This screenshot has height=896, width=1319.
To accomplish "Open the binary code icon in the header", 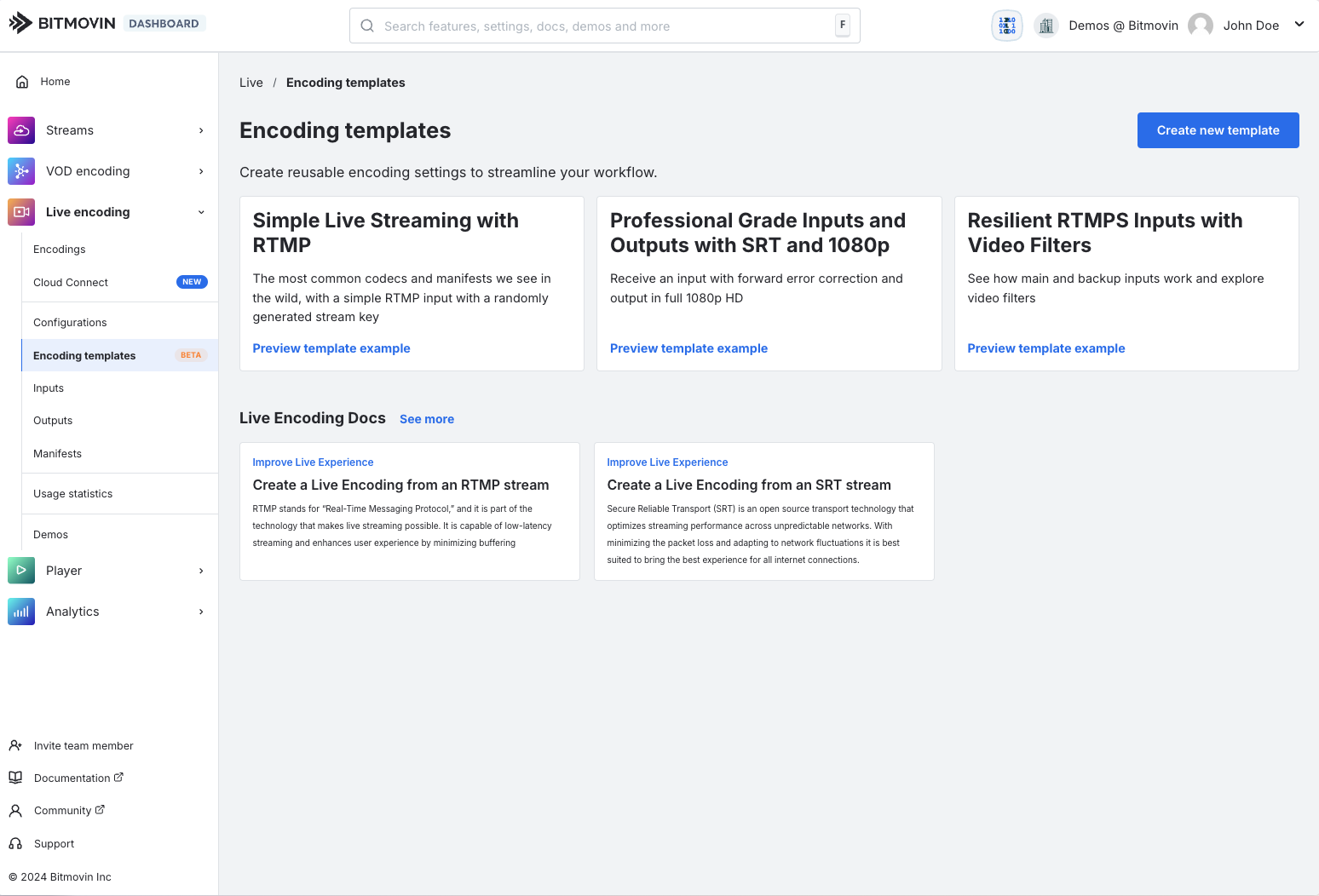I will (1007, 26).
